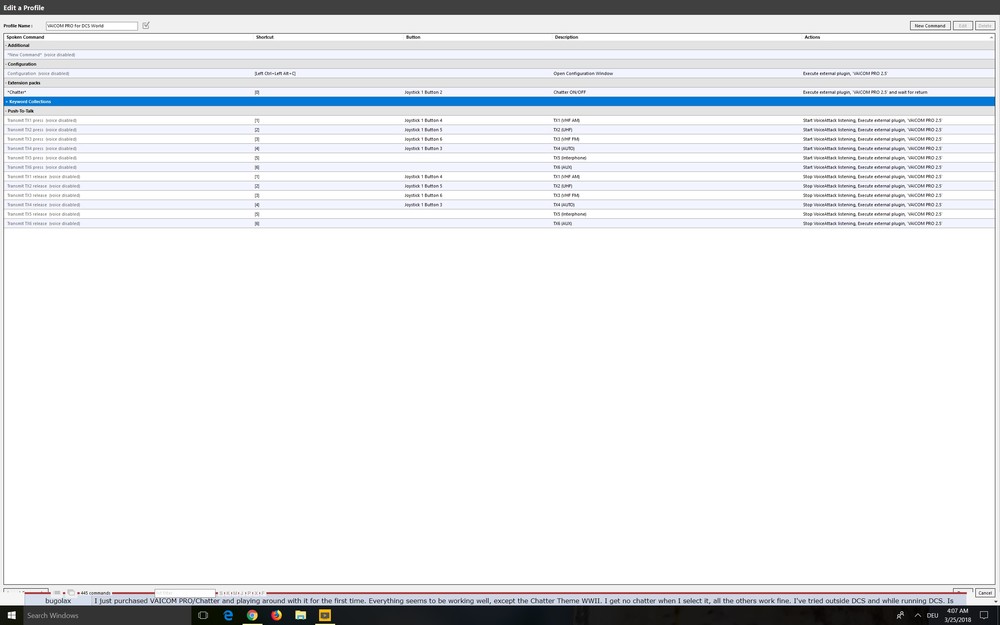Select the *New Command* row
This screenshot has height=625, width=1000.
[499, 55]
